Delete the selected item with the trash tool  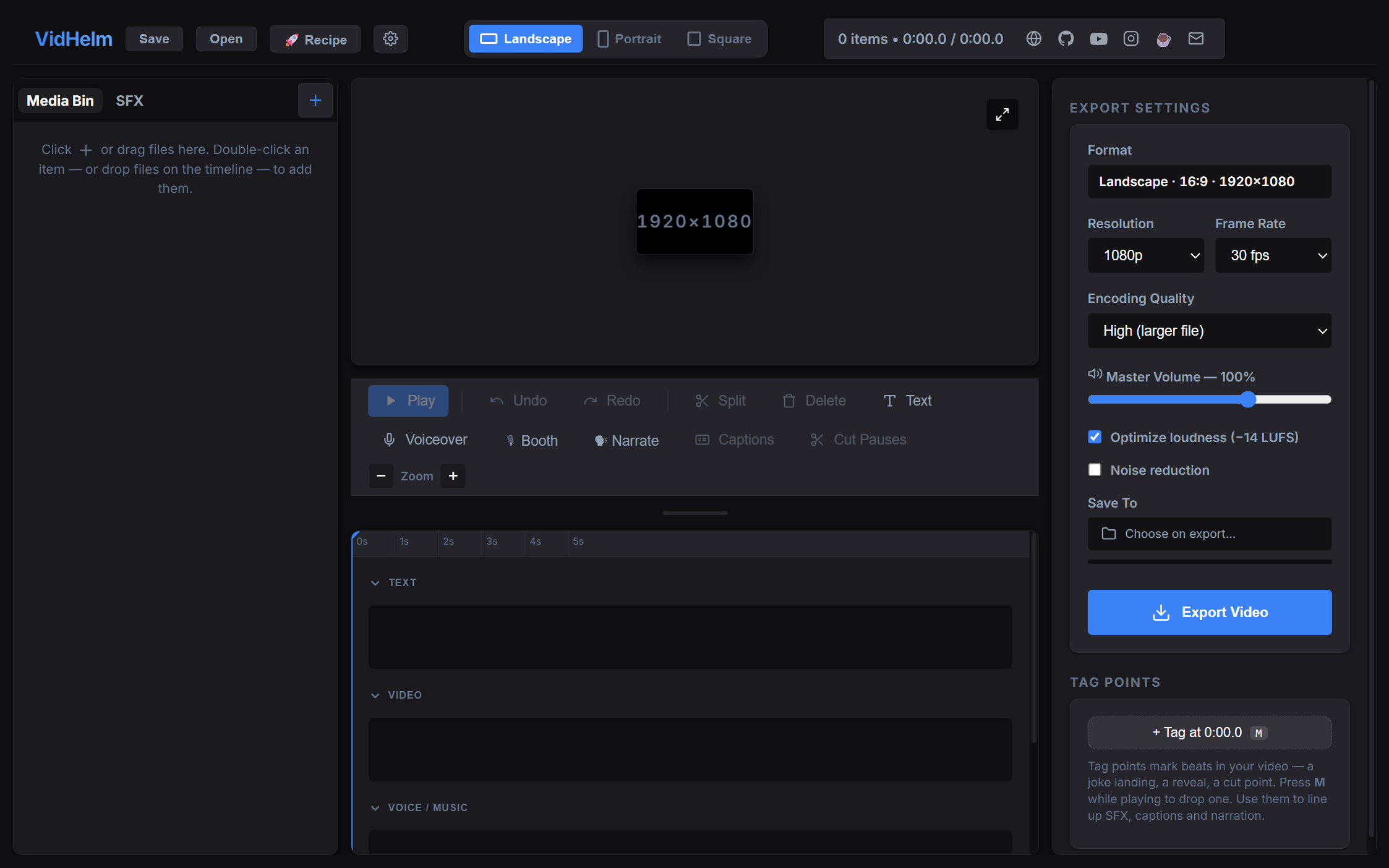814,401
